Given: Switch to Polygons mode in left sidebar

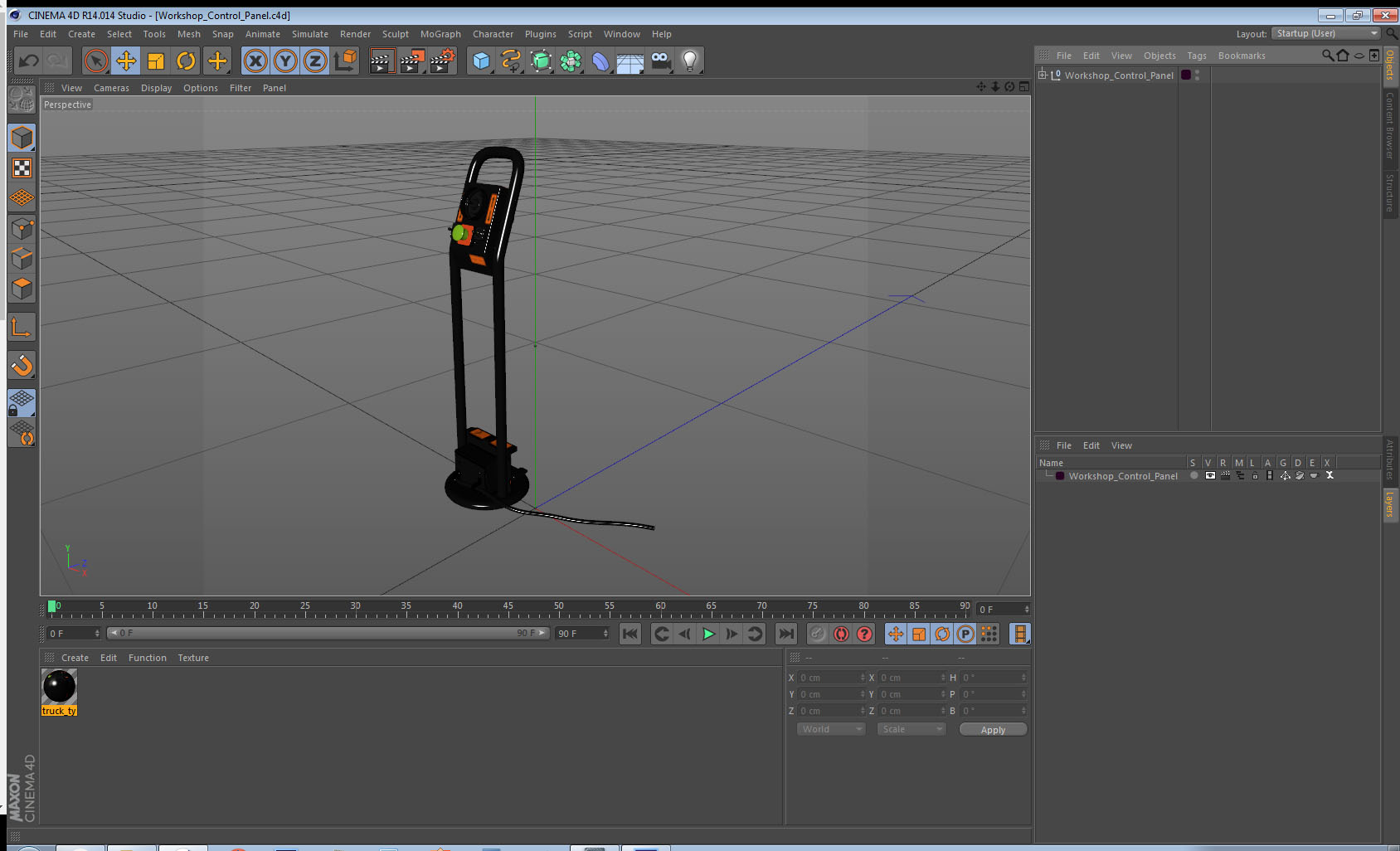Looking at the screenshot, I should pos(22,289).
